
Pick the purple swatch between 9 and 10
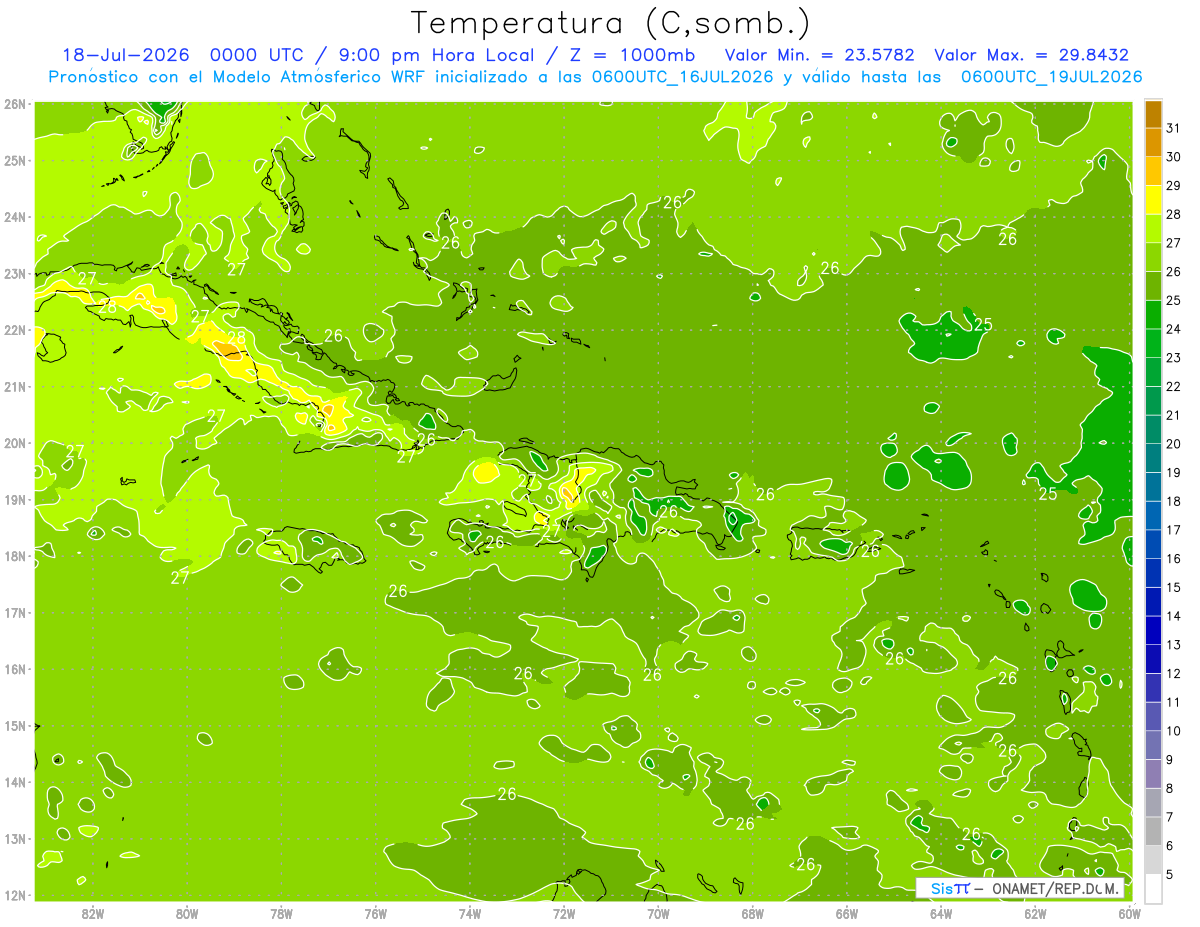click(x=1153, y=745)
